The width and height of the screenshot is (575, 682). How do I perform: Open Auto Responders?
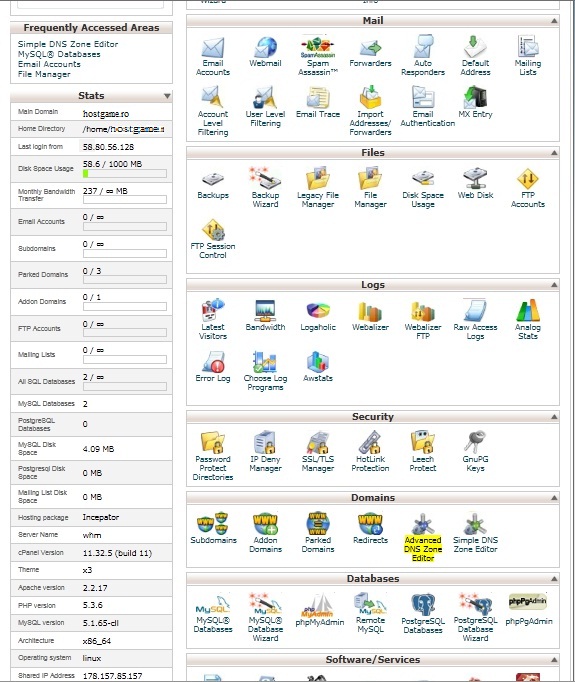pyautogui.click(x=423, y=57)
